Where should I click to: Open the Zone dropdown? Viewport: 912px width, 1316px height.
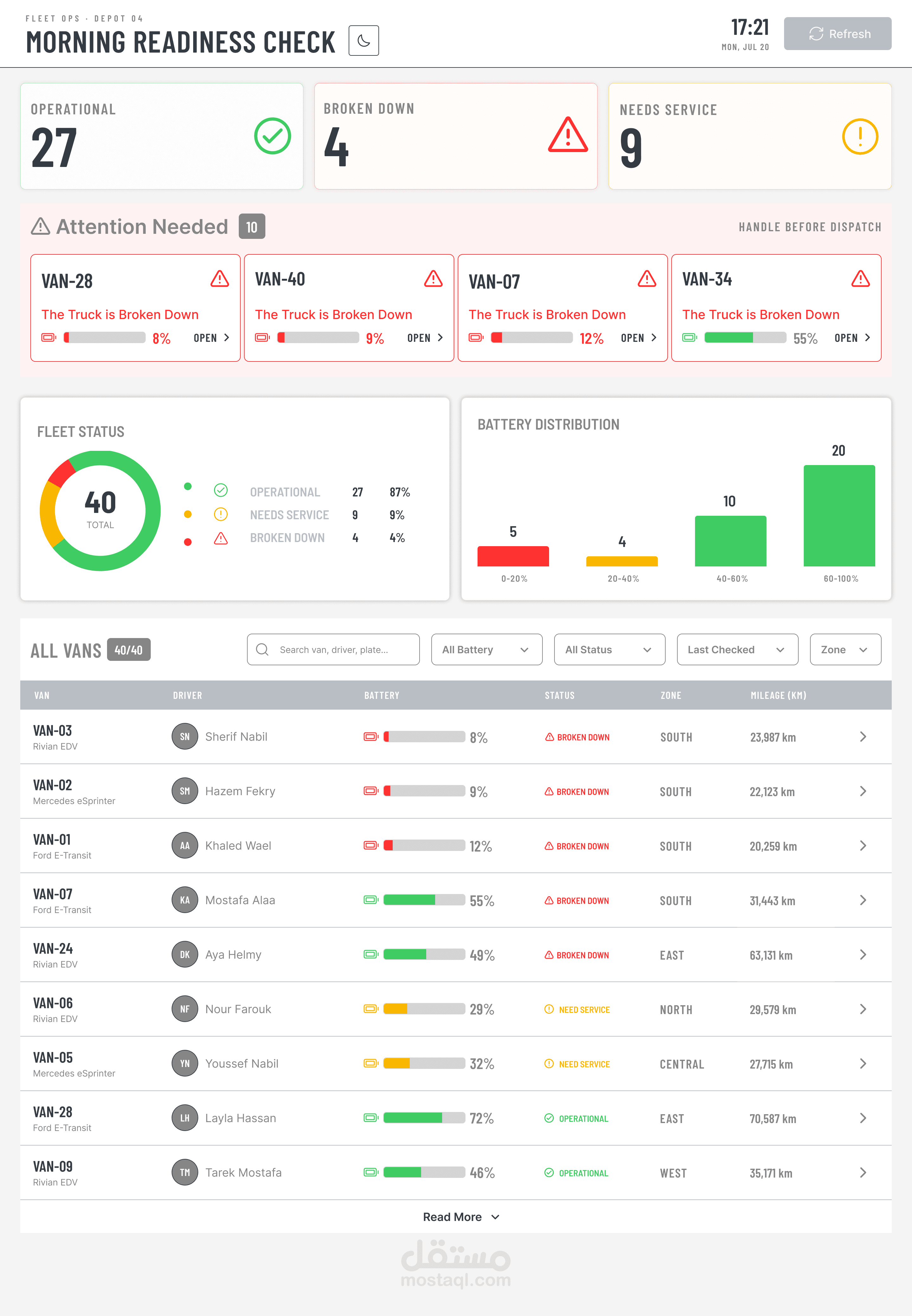(846, 649)
